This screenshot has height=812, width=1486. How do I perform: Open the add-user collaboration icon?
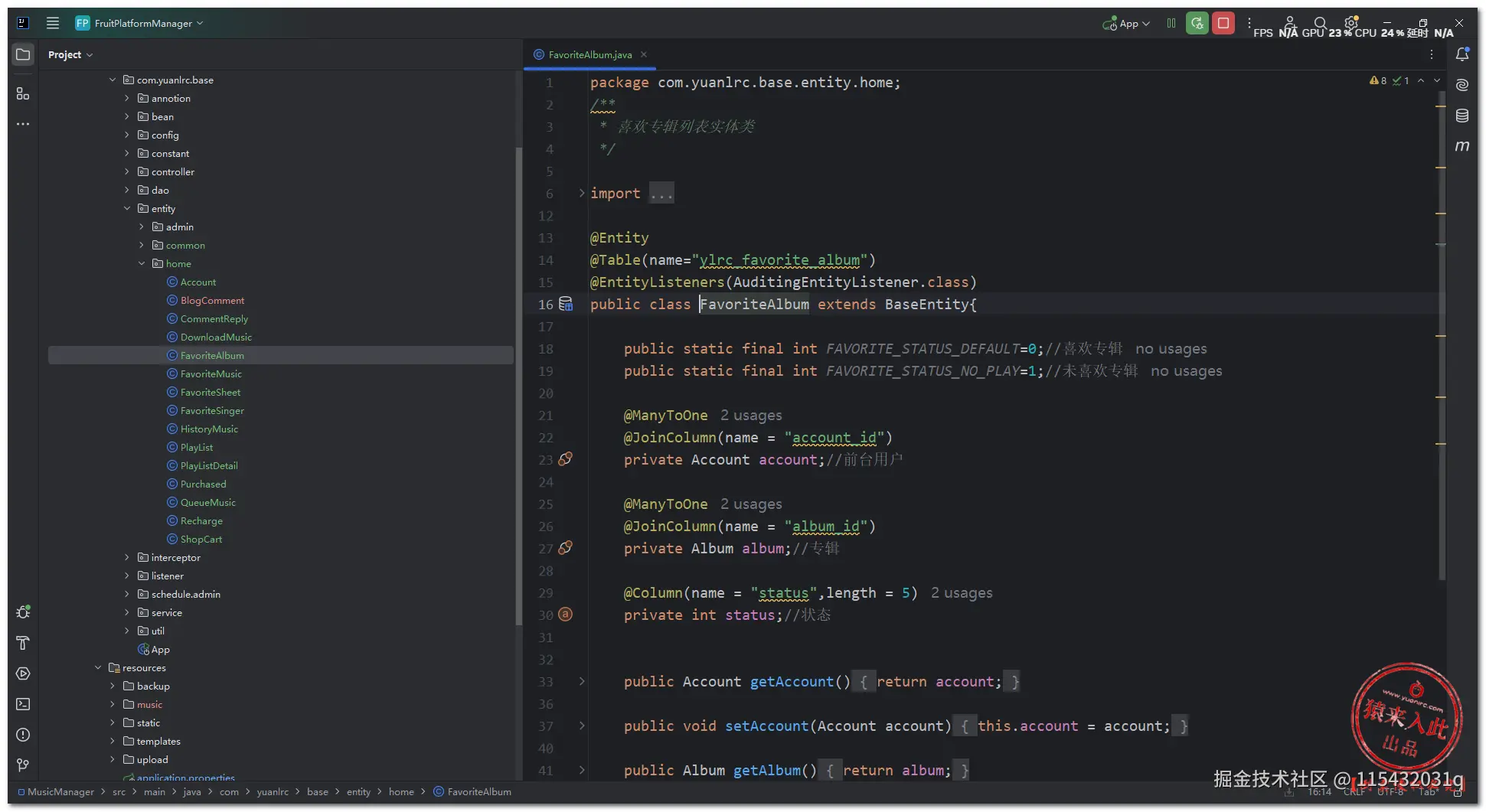(1290, 23)
